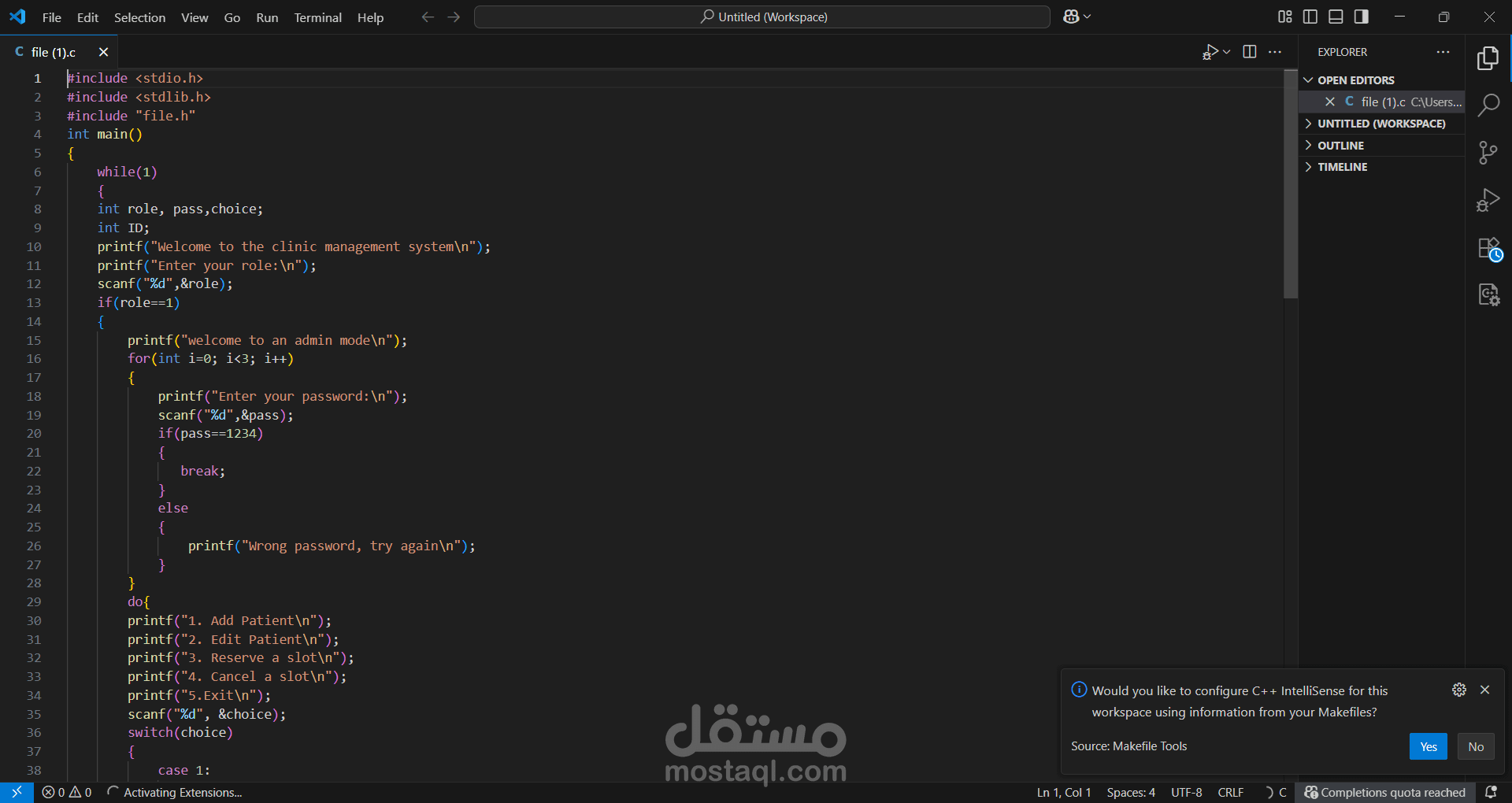Image resolution: width=1512 pixels, height=803 pixels.
Task: Open the Run menu
Action: click(x=267, y=17)
